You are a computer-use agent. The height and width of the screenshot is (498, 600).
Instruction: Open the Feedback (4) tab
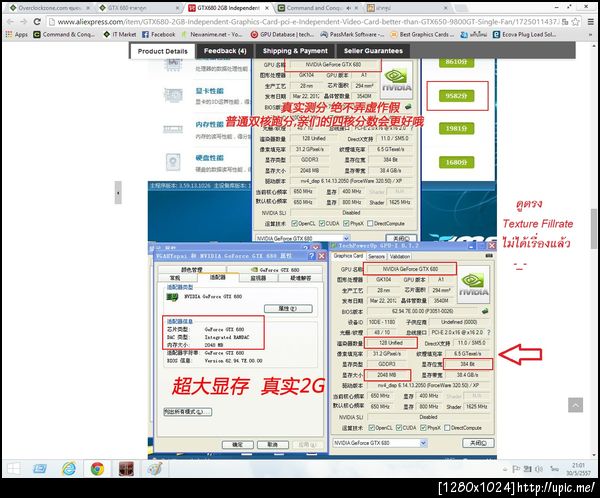[x=225, y=51]
